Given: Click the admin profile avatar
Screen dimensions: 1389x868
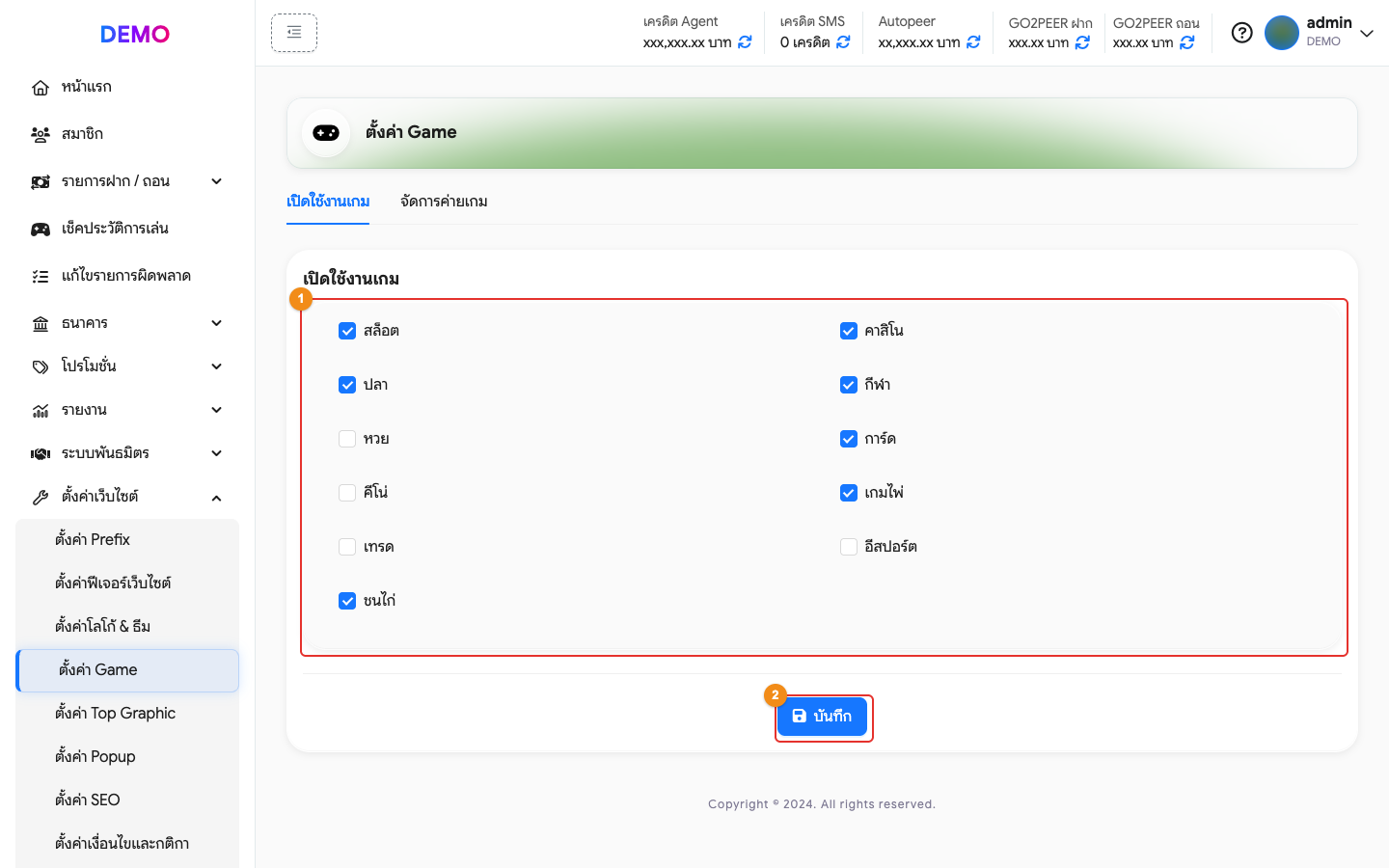Looking at the screenshot, I should tap(1282, 33).
